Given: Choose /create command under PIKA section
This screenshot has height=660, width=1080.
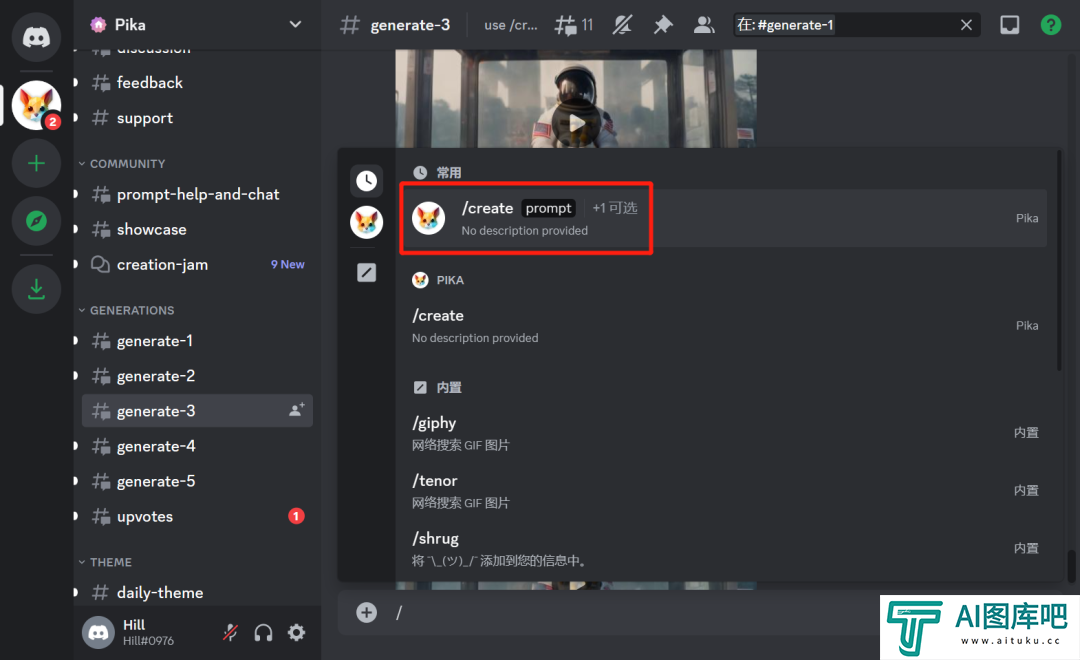Looking at the screenshot, I should pos(725,326).
